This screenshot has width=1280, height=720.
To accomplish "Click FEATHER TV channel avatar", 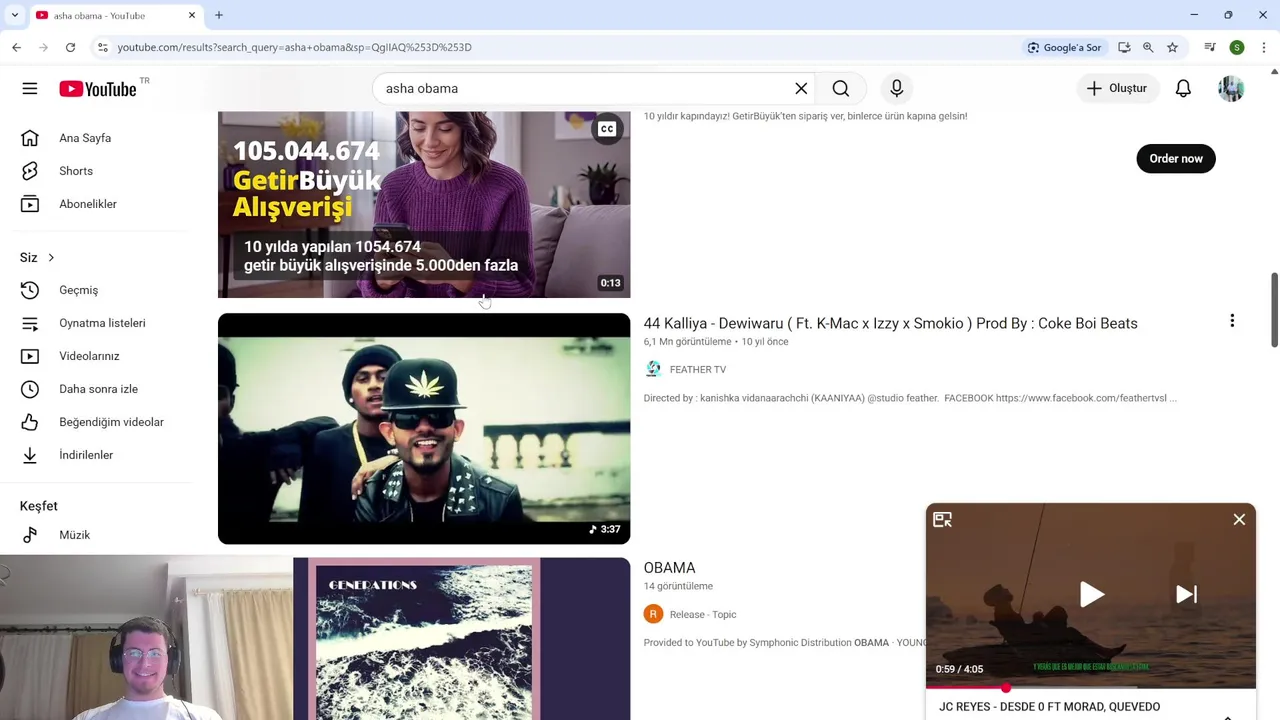I will point(653,370).
